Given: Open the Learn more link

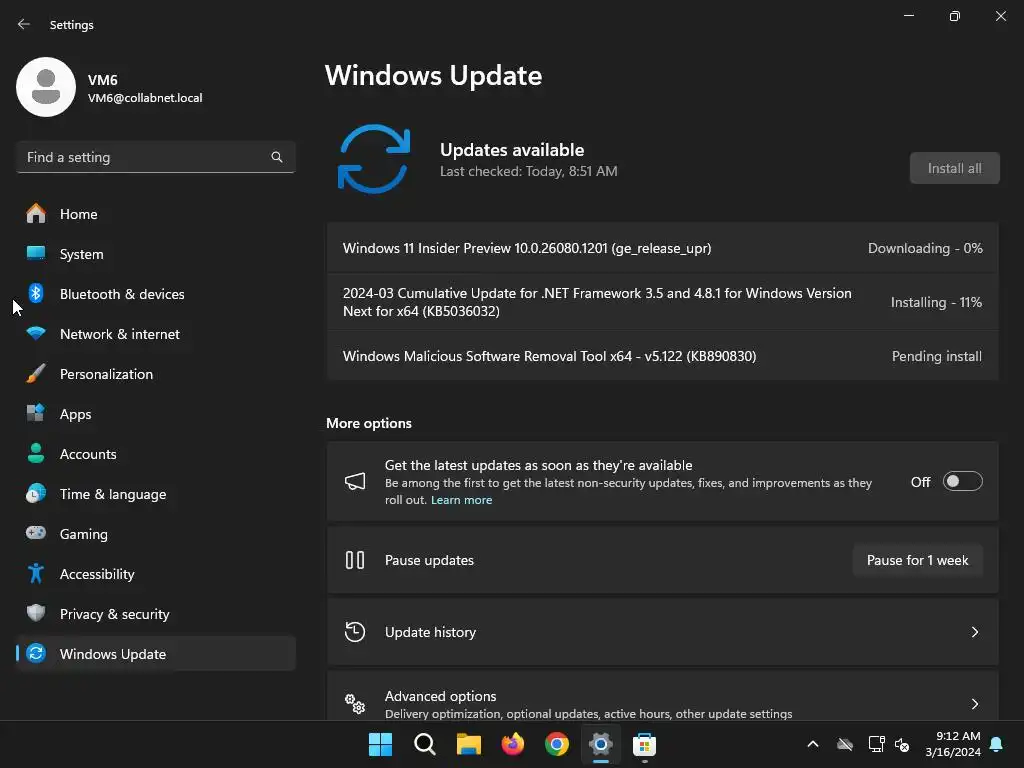Looking at the screenshot, I should pyautogui.click(x=461, y=500).
